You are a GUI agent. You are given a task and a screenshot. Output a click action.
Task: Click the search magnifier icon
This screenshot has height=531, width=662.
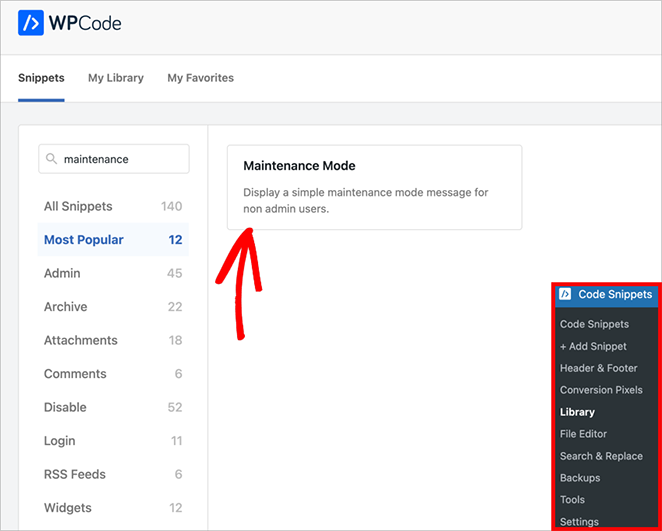click(51, 159)
